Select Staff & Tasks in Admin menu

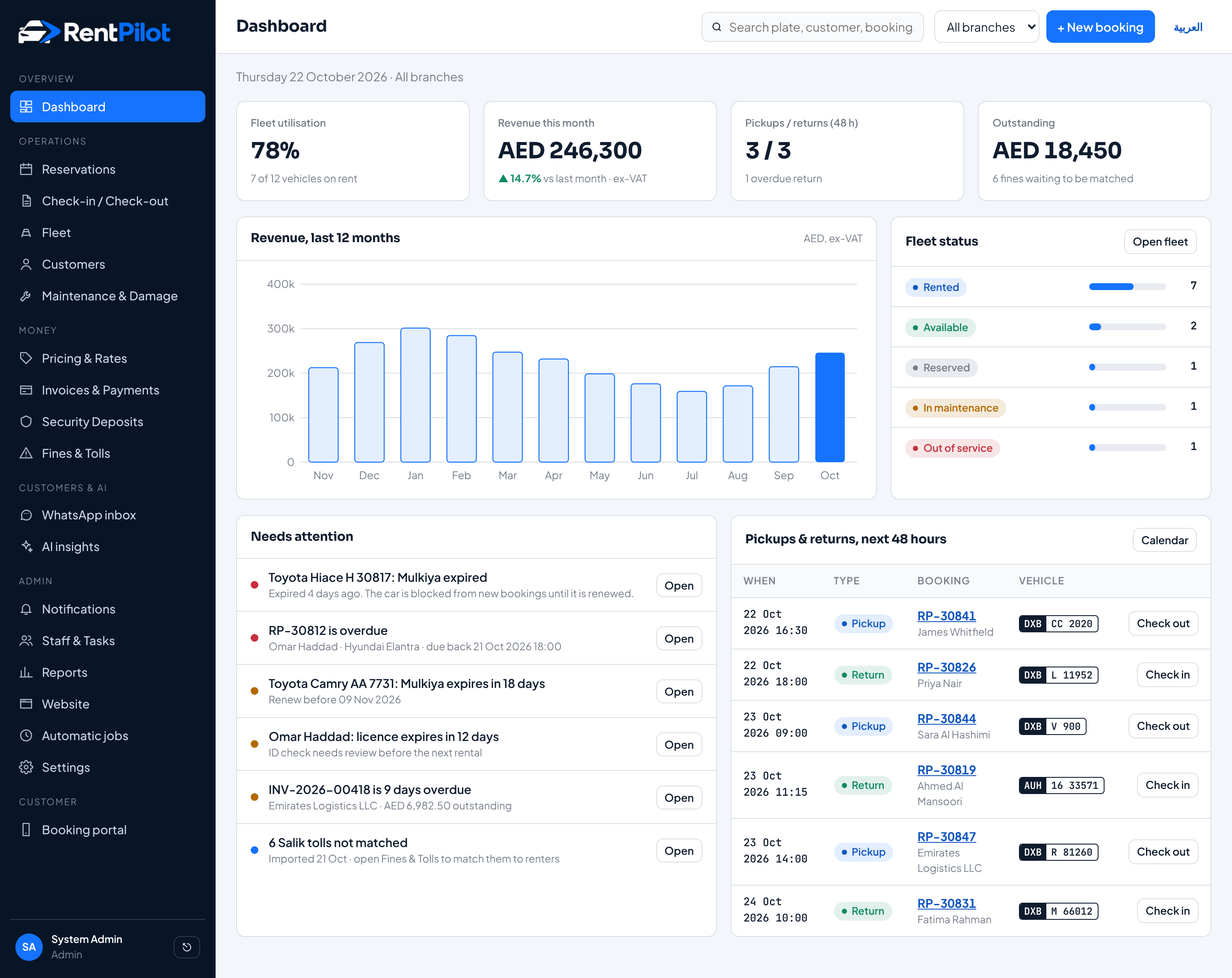(x=108, y=641)
